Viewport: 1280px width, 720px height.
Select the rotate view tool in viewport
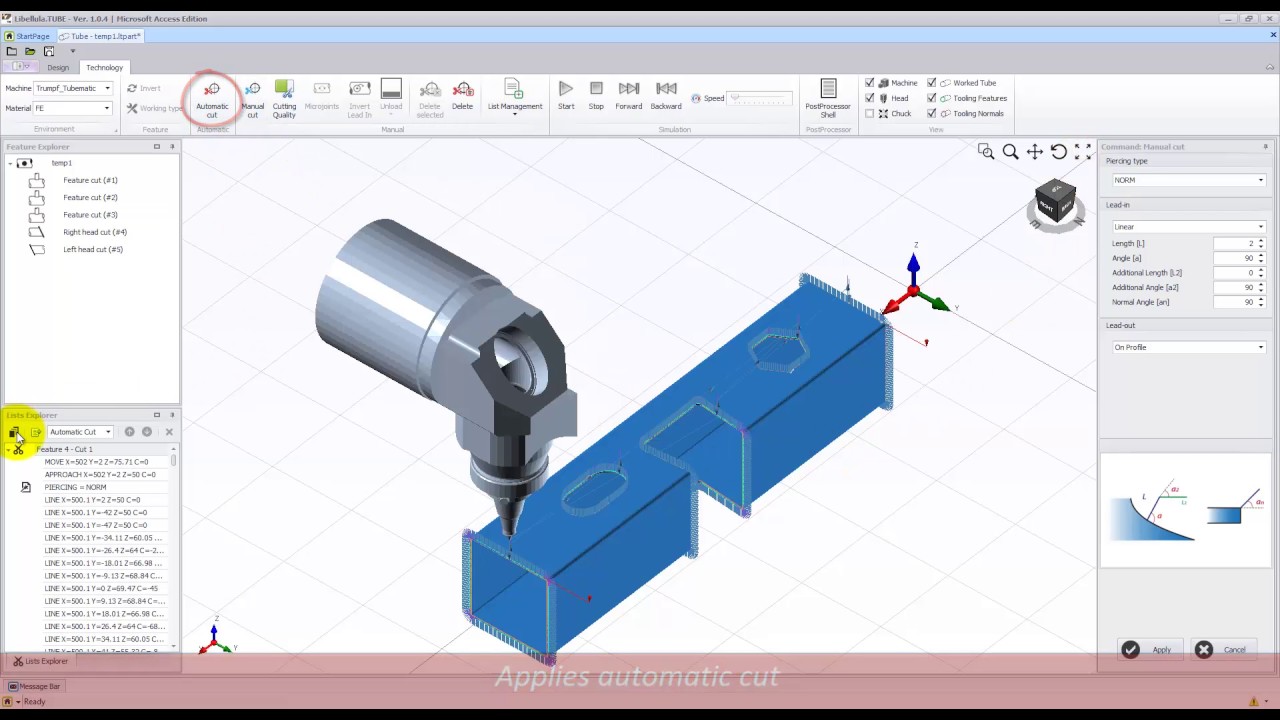1059,151
